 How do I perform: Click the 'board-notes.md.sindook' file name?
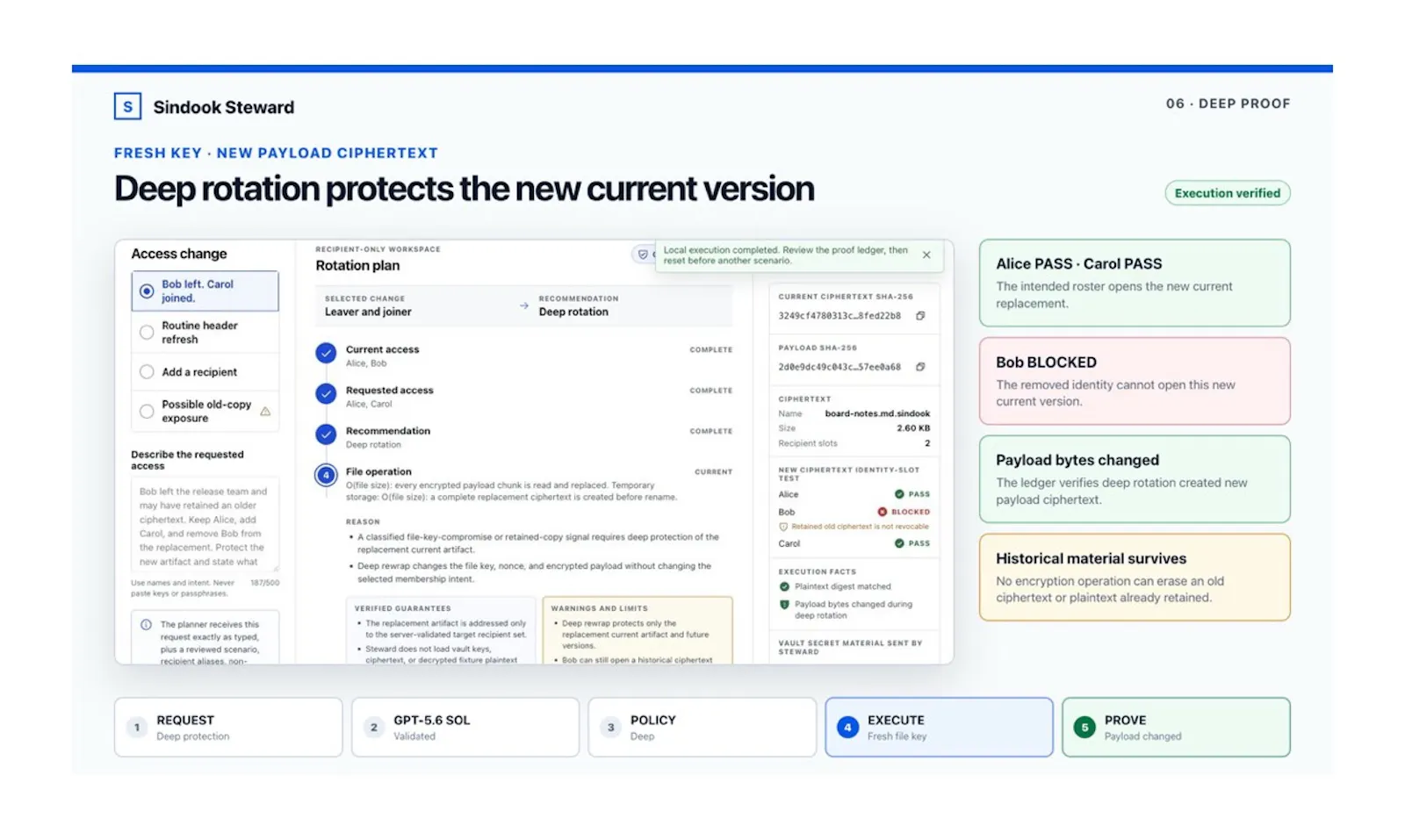[x=877, y=413]
